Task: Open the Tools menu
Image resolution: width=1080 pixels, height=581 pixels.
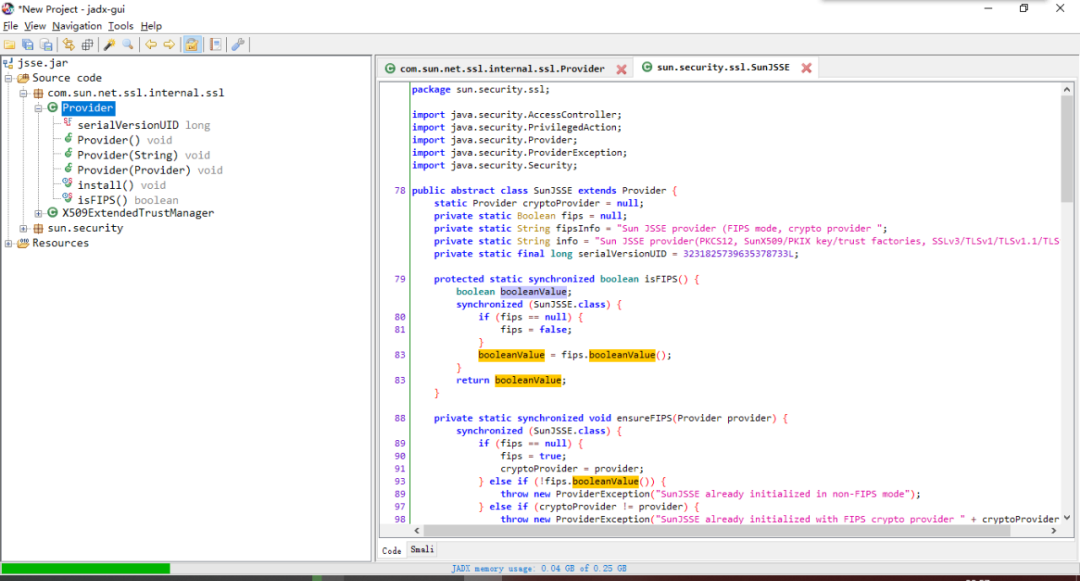Action: [121, 26]
